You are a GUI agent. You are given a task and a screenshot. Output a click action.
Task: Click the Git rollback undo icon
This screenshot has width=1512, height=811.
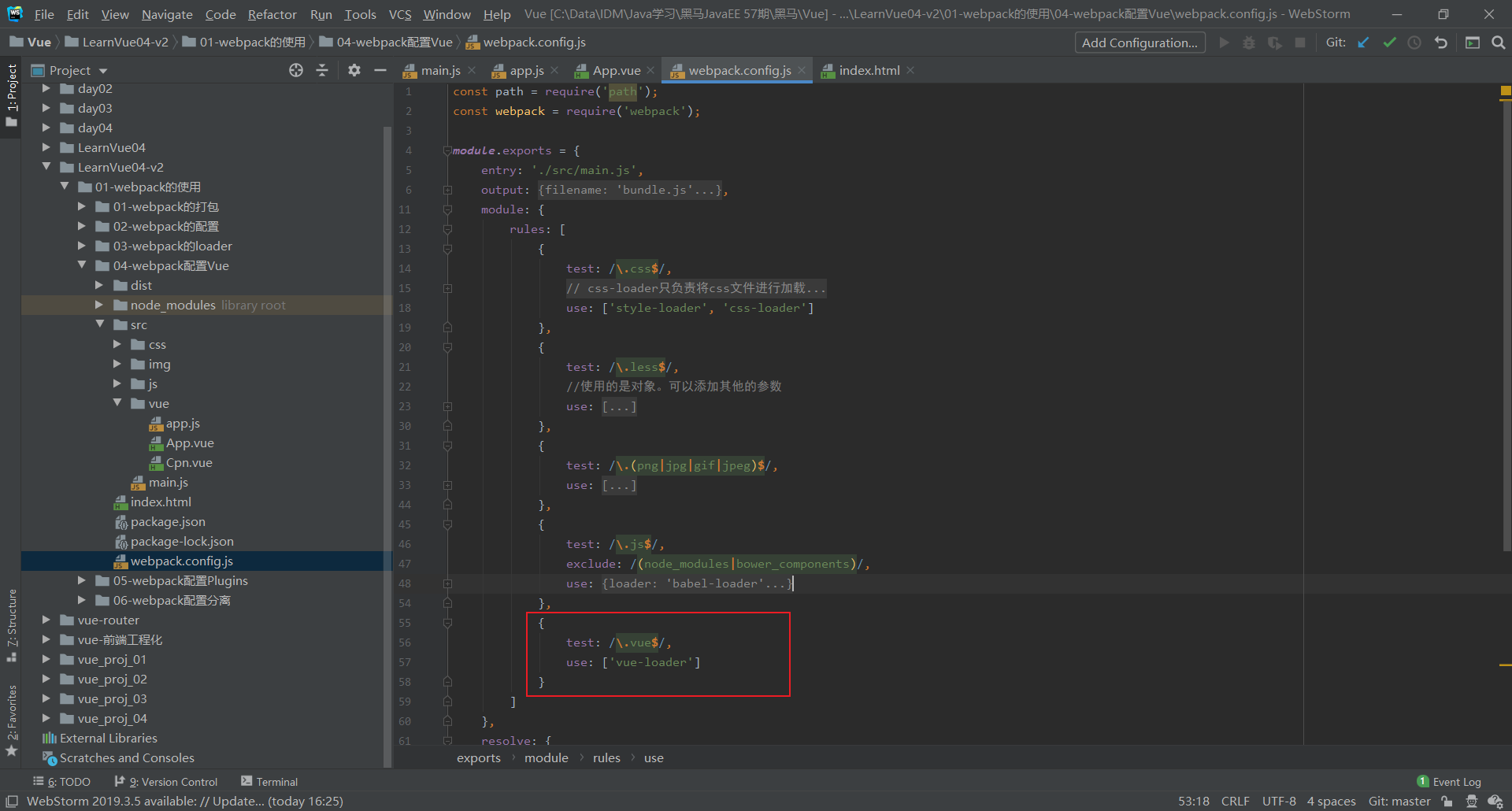click(x=1440, y=43)
